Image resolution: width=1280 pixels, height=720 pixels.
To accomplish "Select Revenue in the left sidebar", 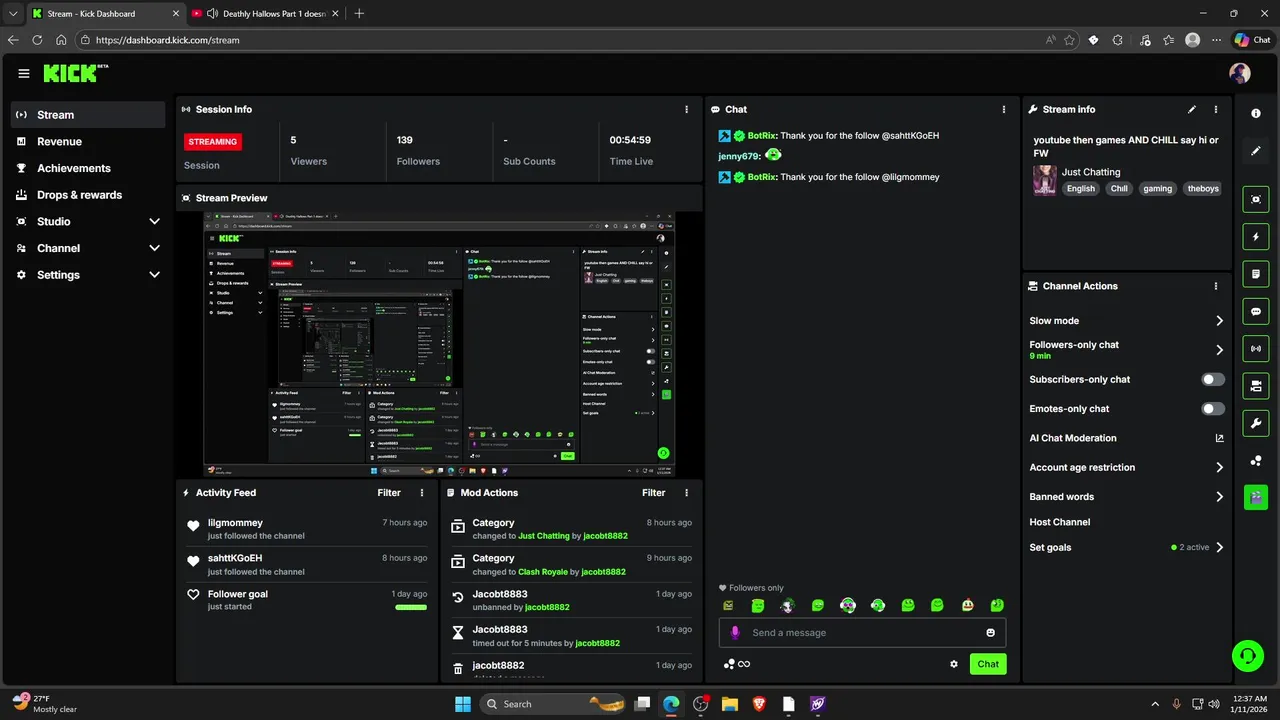I will pos(88,142).
